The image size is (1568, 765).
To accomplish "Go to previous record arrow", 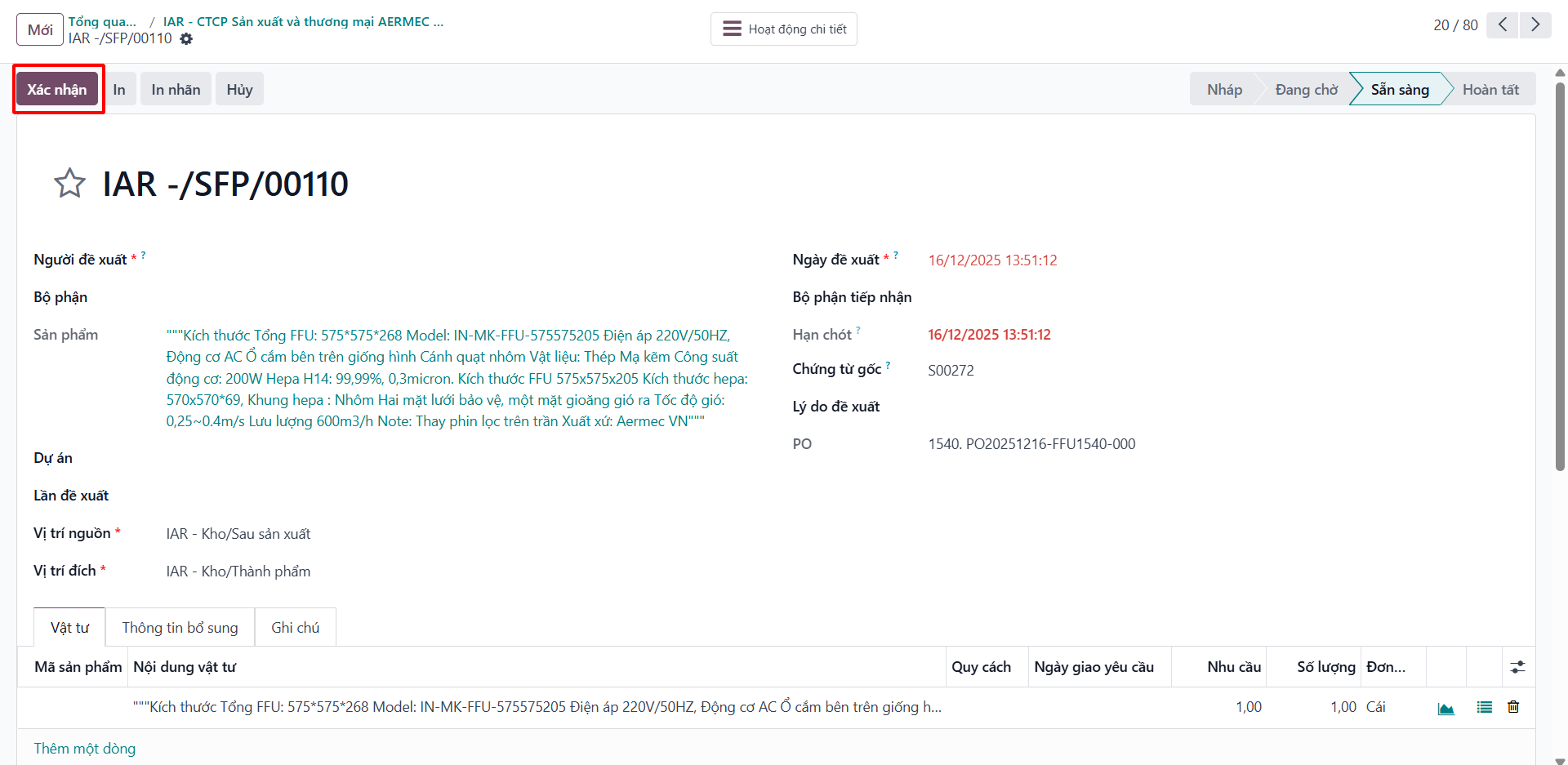I will point(1502,24).
